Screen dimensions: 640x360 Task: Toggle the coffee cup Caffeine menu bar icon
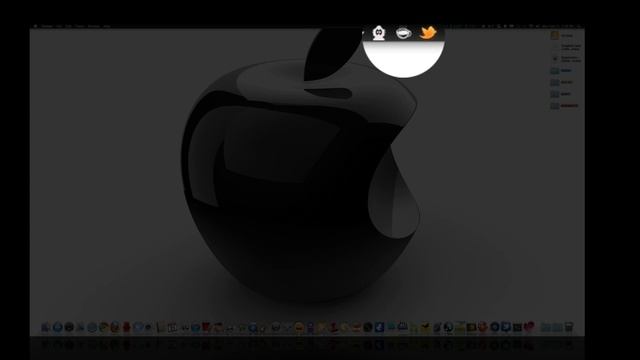[x=403, y=33]
